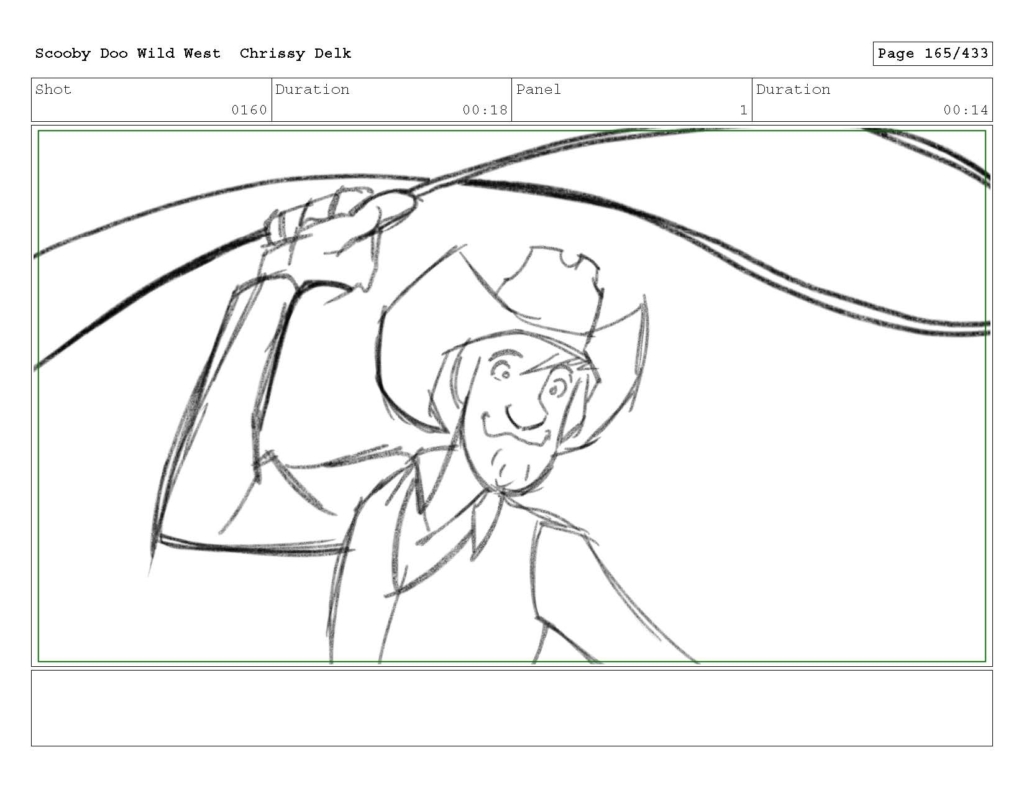Click the panel duration value '00:14'

[965, 110]
